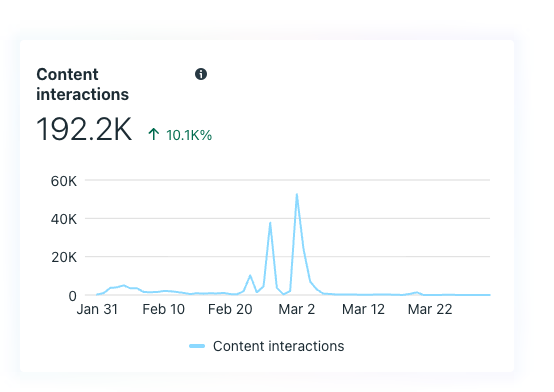554x392 pixels.
Task: Click the Content interactions card title
Action: pos(83,84)
